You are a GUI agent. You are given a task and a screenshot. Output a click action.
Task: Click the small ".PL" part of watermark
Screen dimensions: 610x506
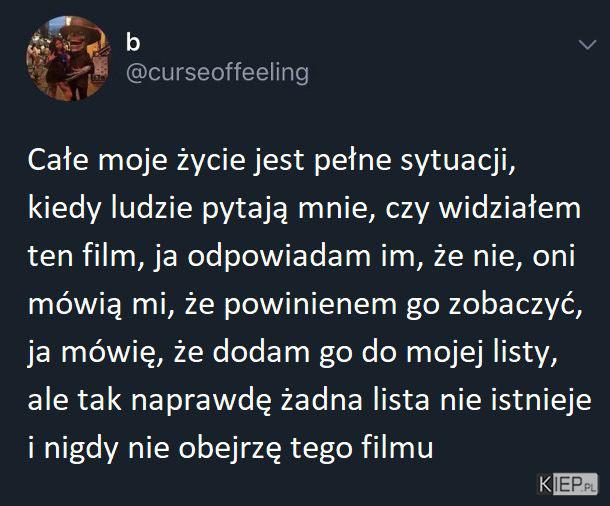[x=590, y=487]
